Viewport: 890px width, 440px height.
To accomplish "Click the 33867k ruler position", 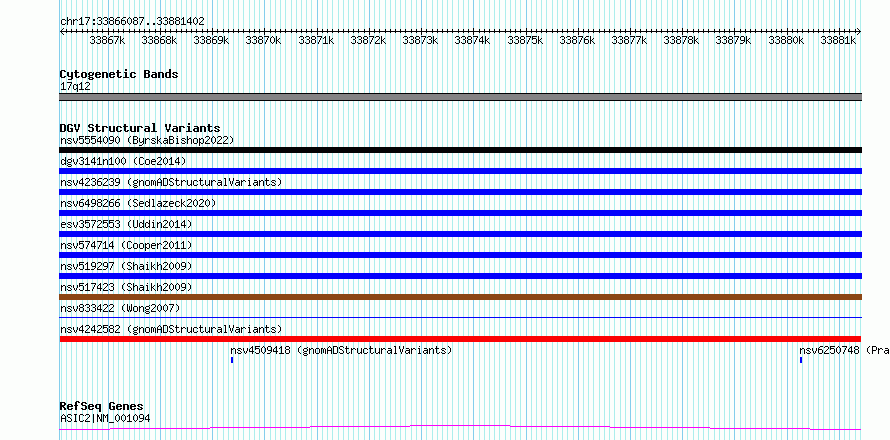I will (x=107, y=40).
